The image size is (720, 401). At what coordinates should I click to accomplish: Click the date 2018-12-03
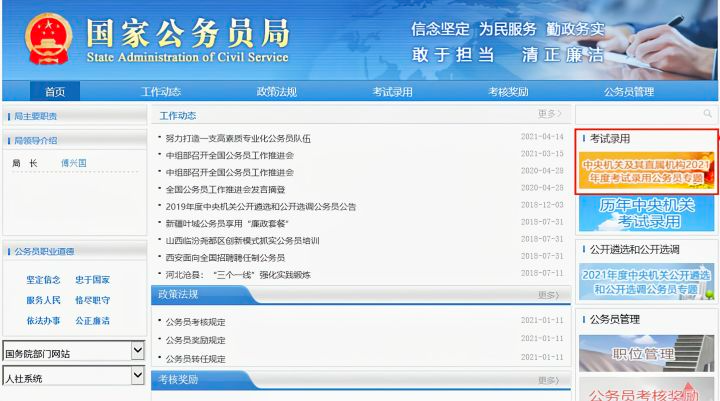542,205
